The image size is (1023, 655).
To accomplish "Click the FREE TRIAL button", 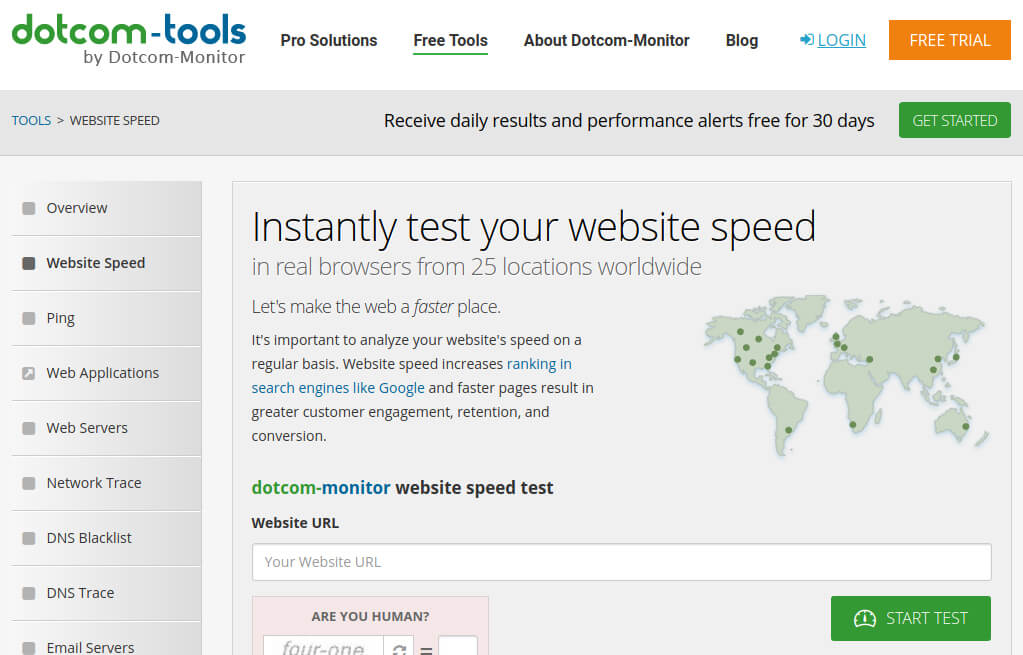I will point(948,40).
